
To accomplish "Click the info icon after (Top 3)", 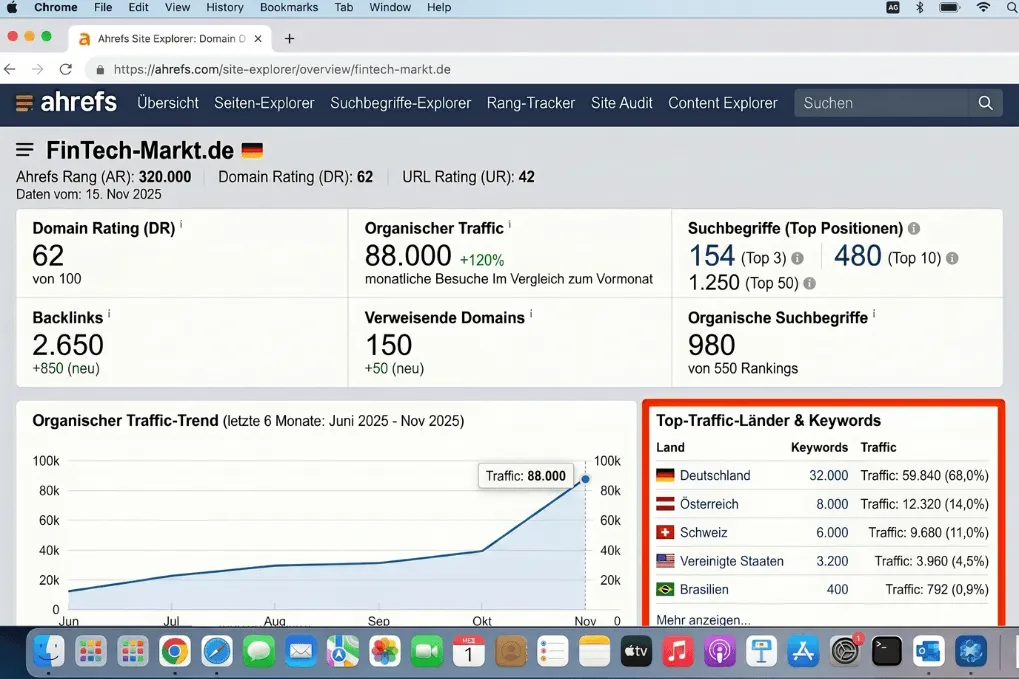I will 797,258.
